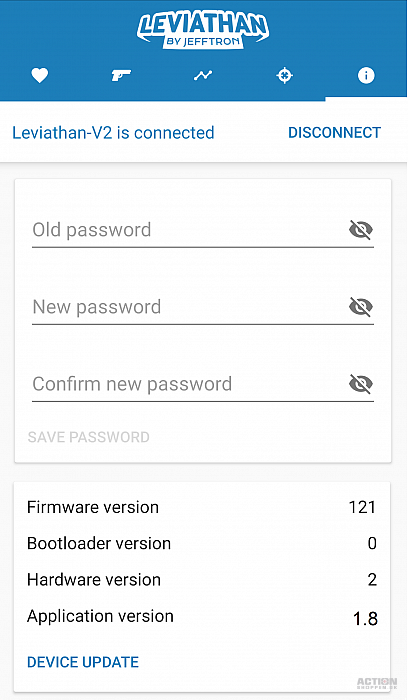The width and height of the screenshot is (408, 700).
Task: Click the Hardware version row
Action: pos(202,579)
